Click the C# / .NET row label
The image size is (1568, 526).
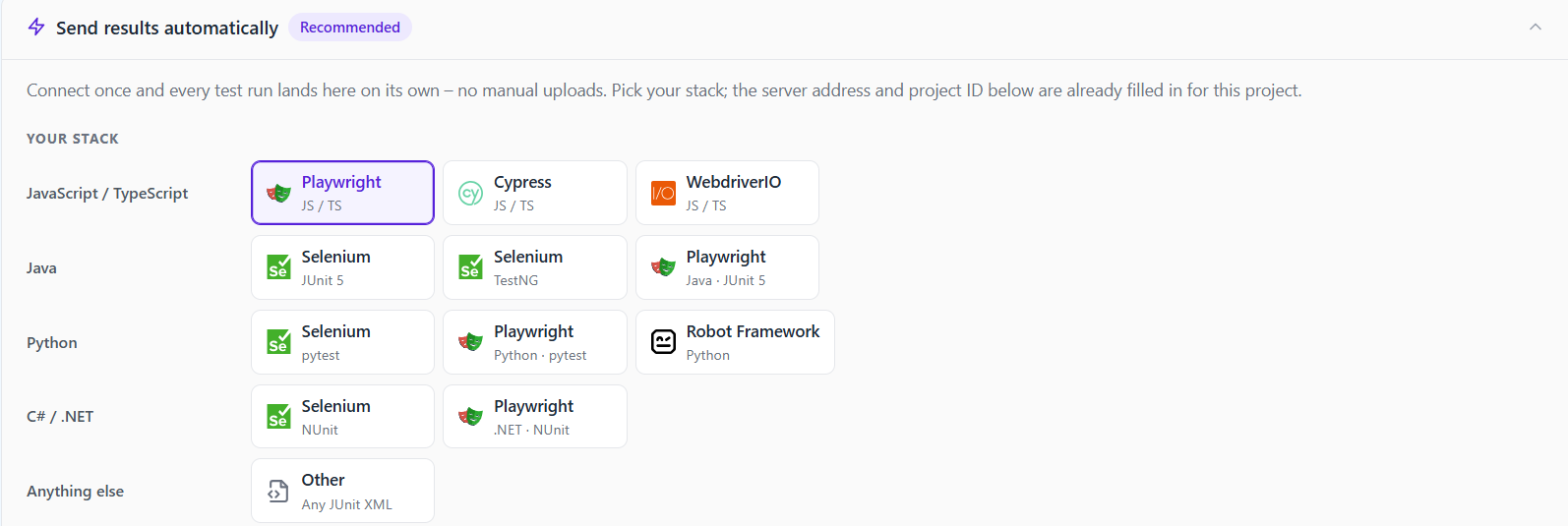[60, 417]
